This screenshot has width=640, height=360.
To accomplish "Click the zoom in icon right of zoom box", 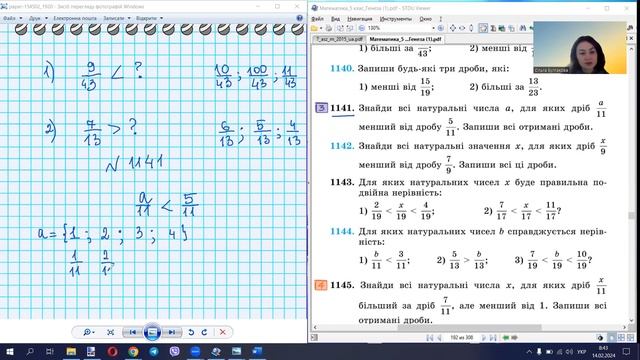I will (x=440, y=28).
